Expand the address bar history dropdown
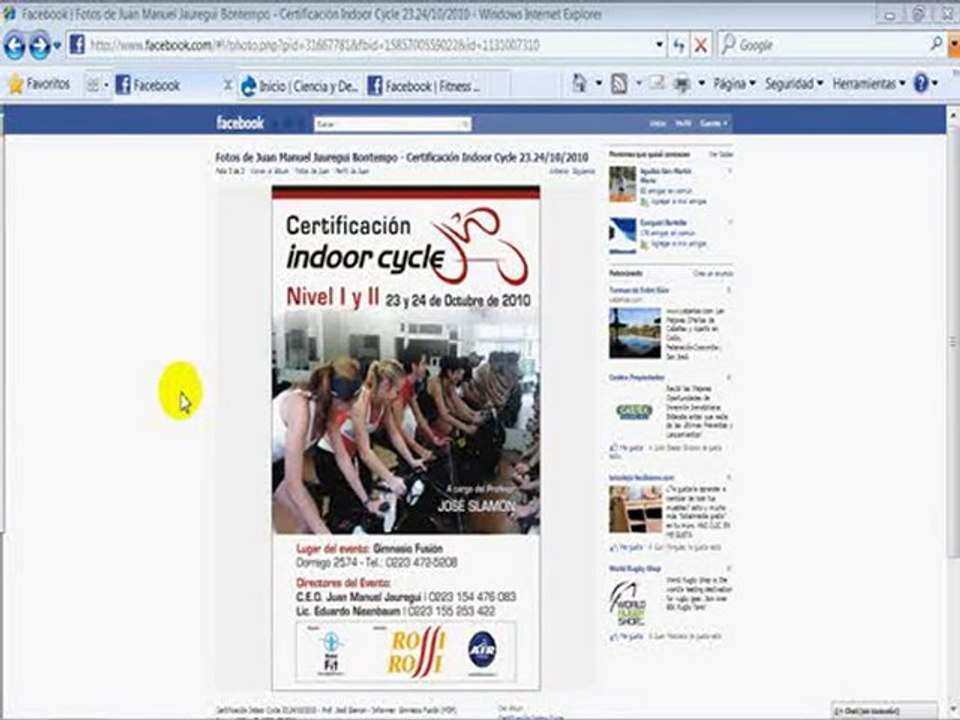 [659, 45]
